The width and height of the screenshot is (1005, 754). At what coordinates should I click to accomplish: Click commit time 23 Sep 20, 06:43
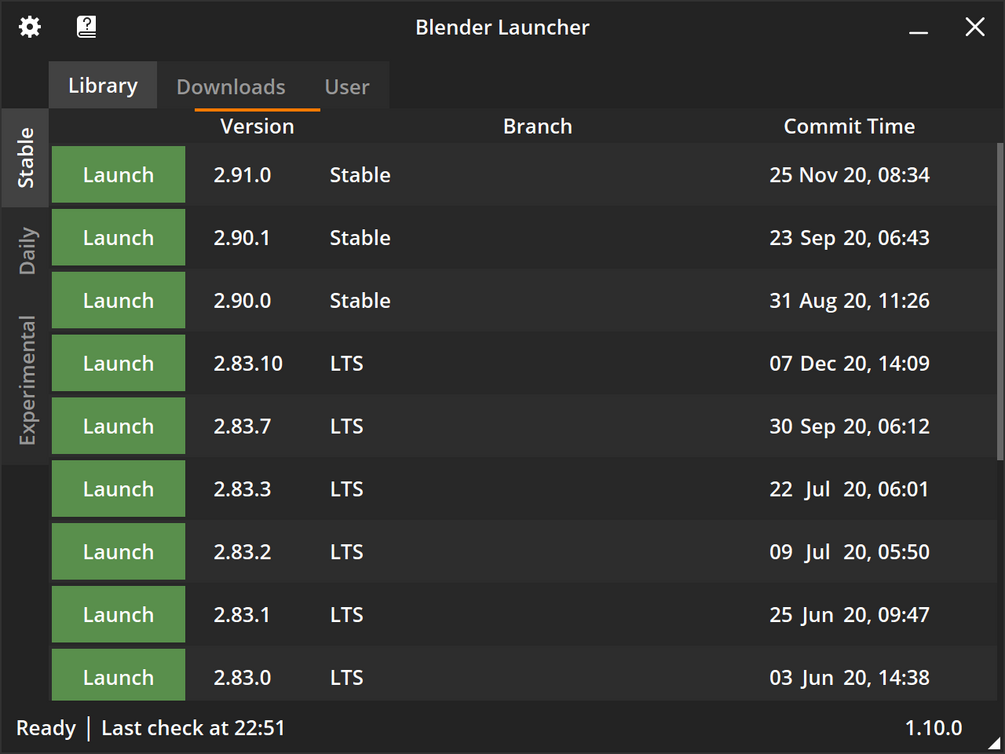(849, 238)
